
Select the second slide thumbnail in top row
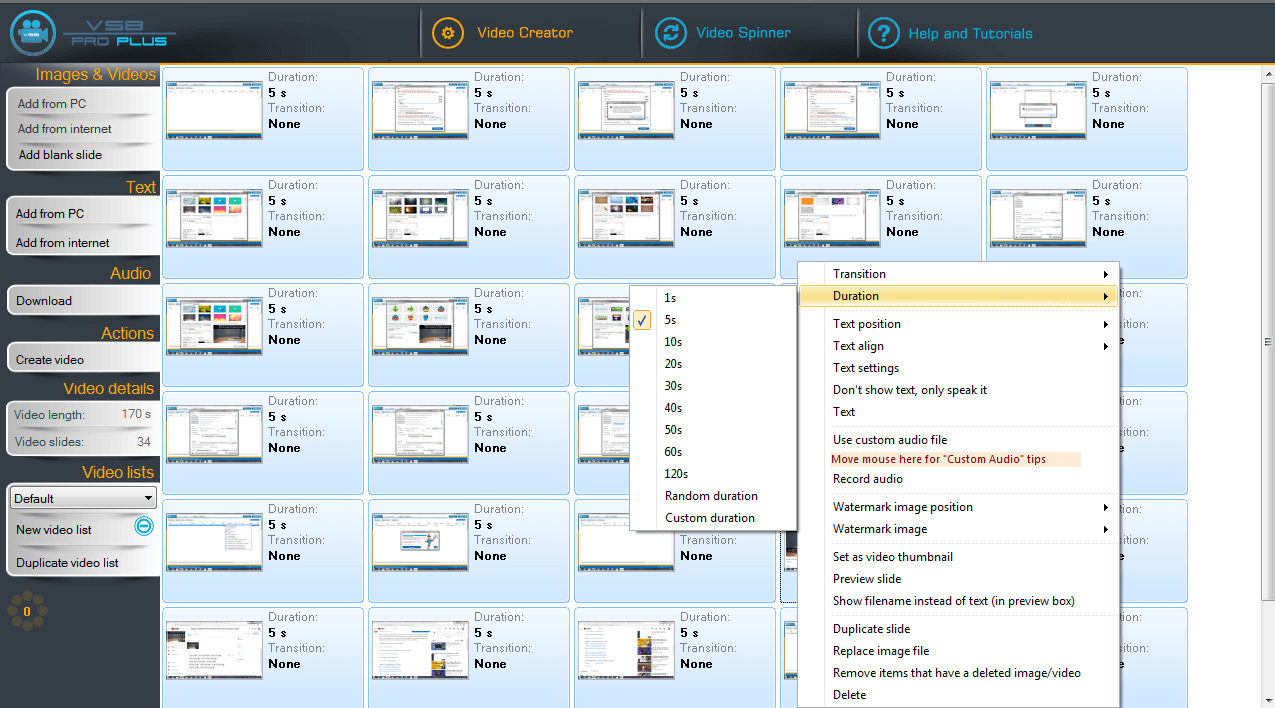pyautogui.click(x=420, y=109)
